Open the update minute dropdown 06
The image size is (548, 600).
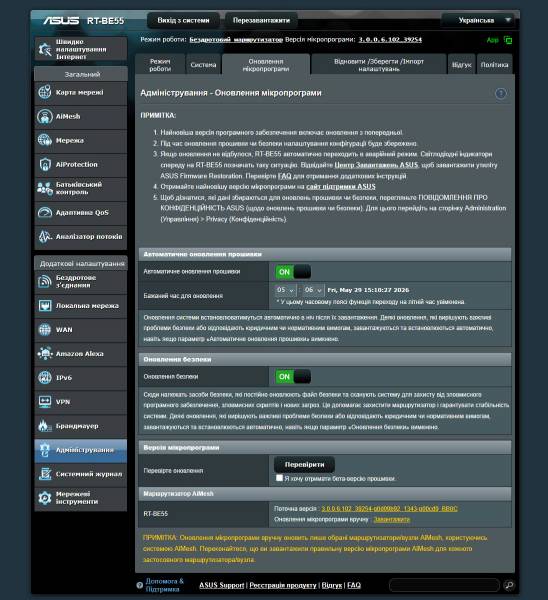click(313, 290)
